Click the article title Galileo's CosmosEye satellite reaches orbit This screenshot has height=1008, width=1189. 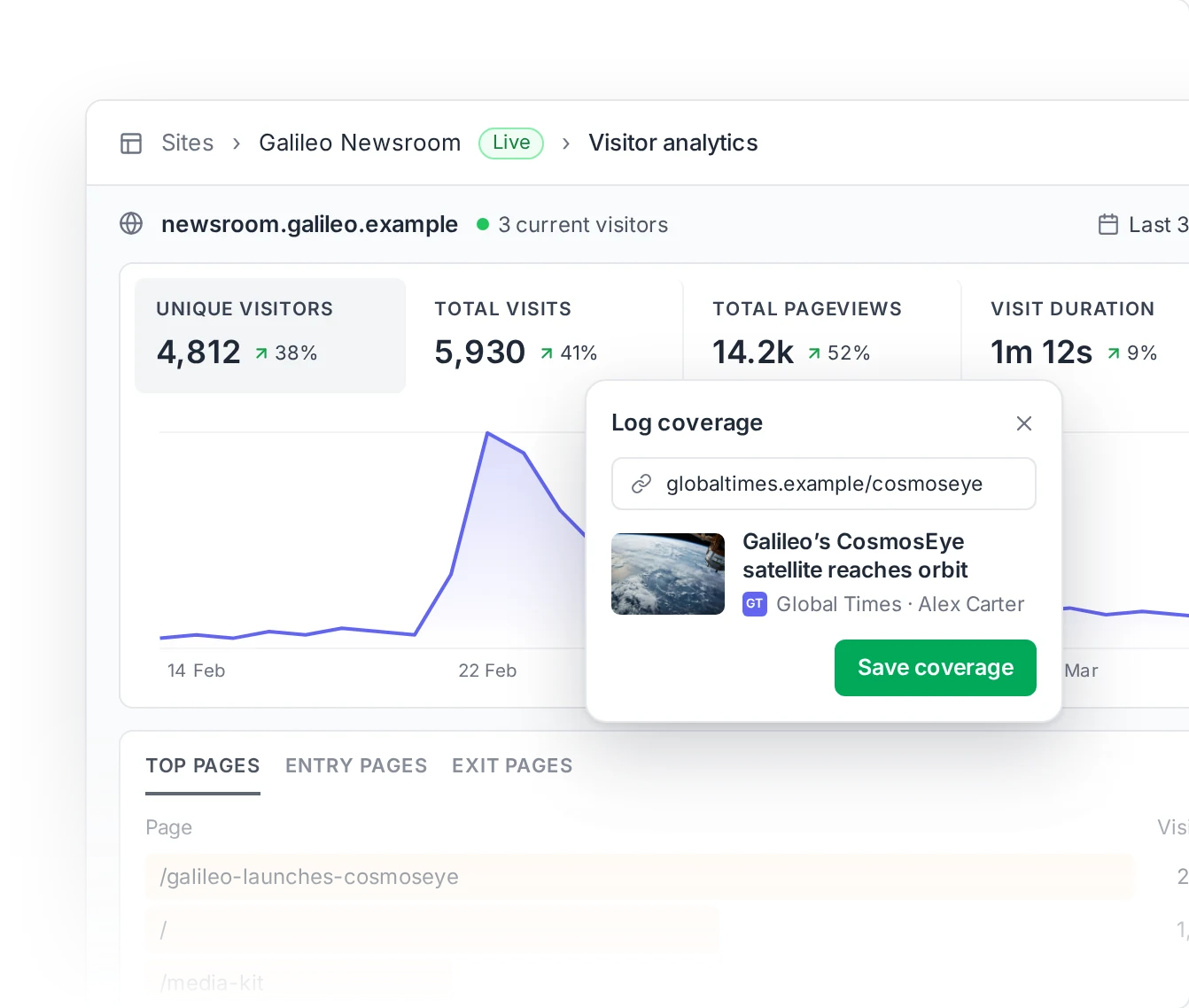click(x=855, y=555)
